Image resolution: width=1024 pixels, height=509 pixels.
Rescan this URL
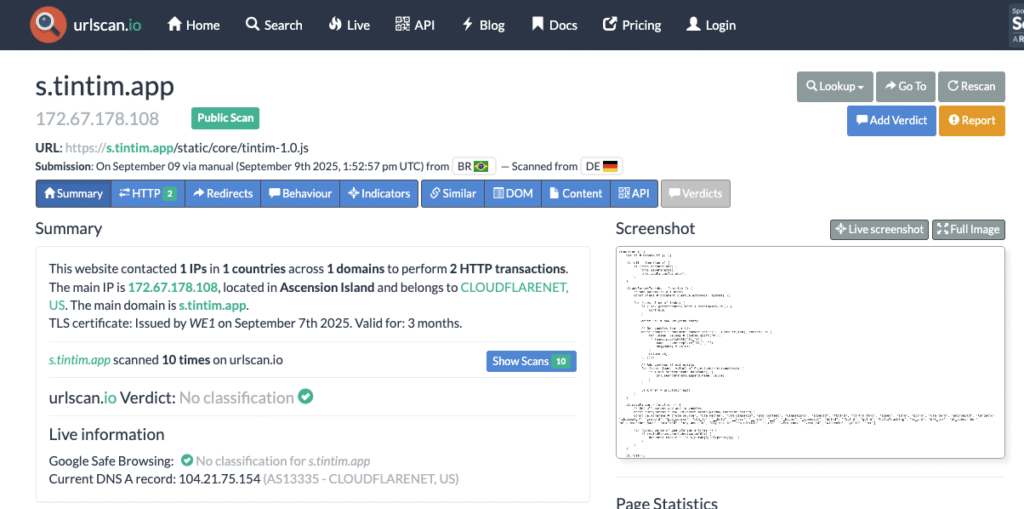(x=971, y=87)
